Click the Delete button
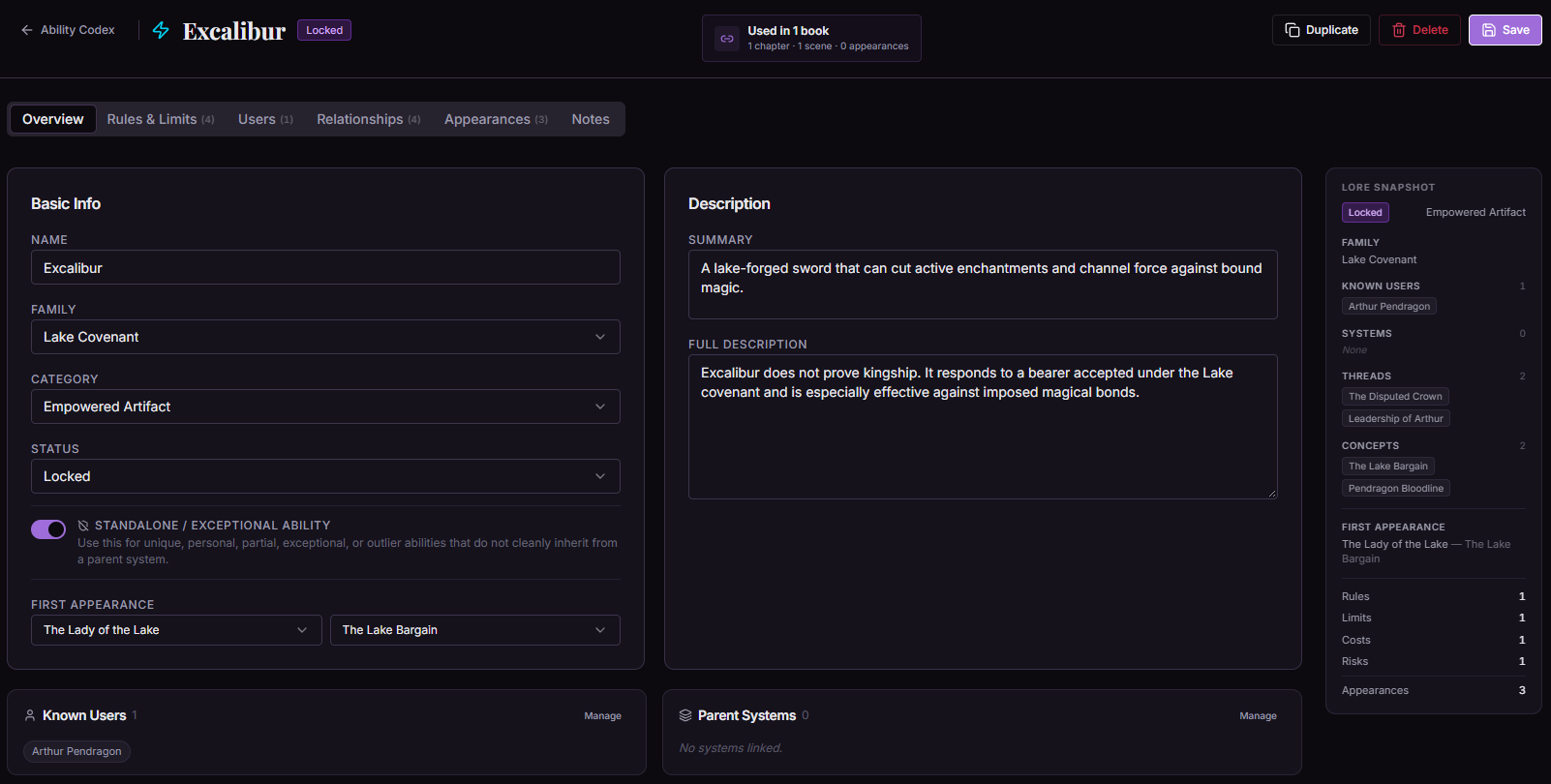1551x784 pixels. click(1420, 30)
